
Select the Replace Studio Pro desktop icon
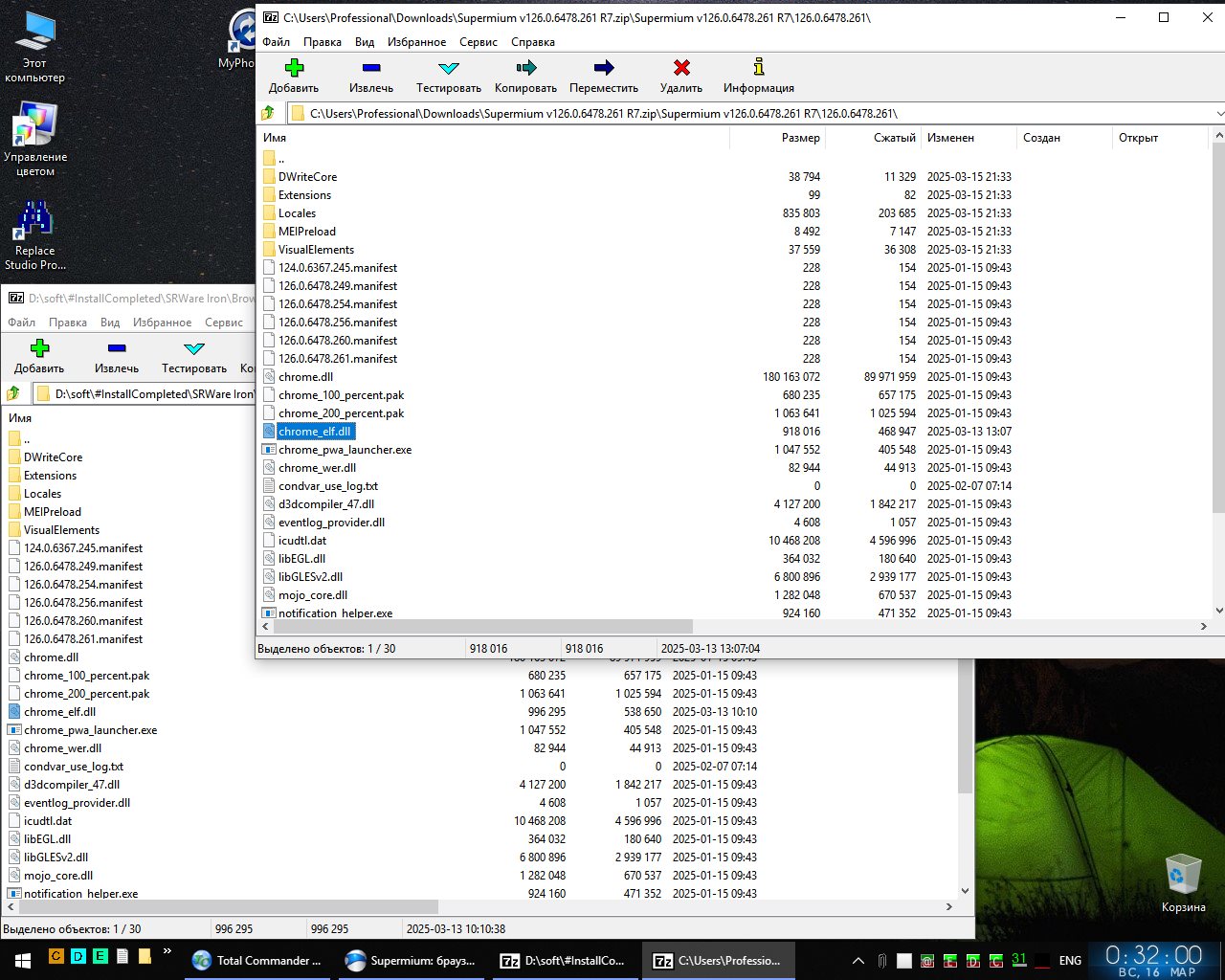[35, 235]
